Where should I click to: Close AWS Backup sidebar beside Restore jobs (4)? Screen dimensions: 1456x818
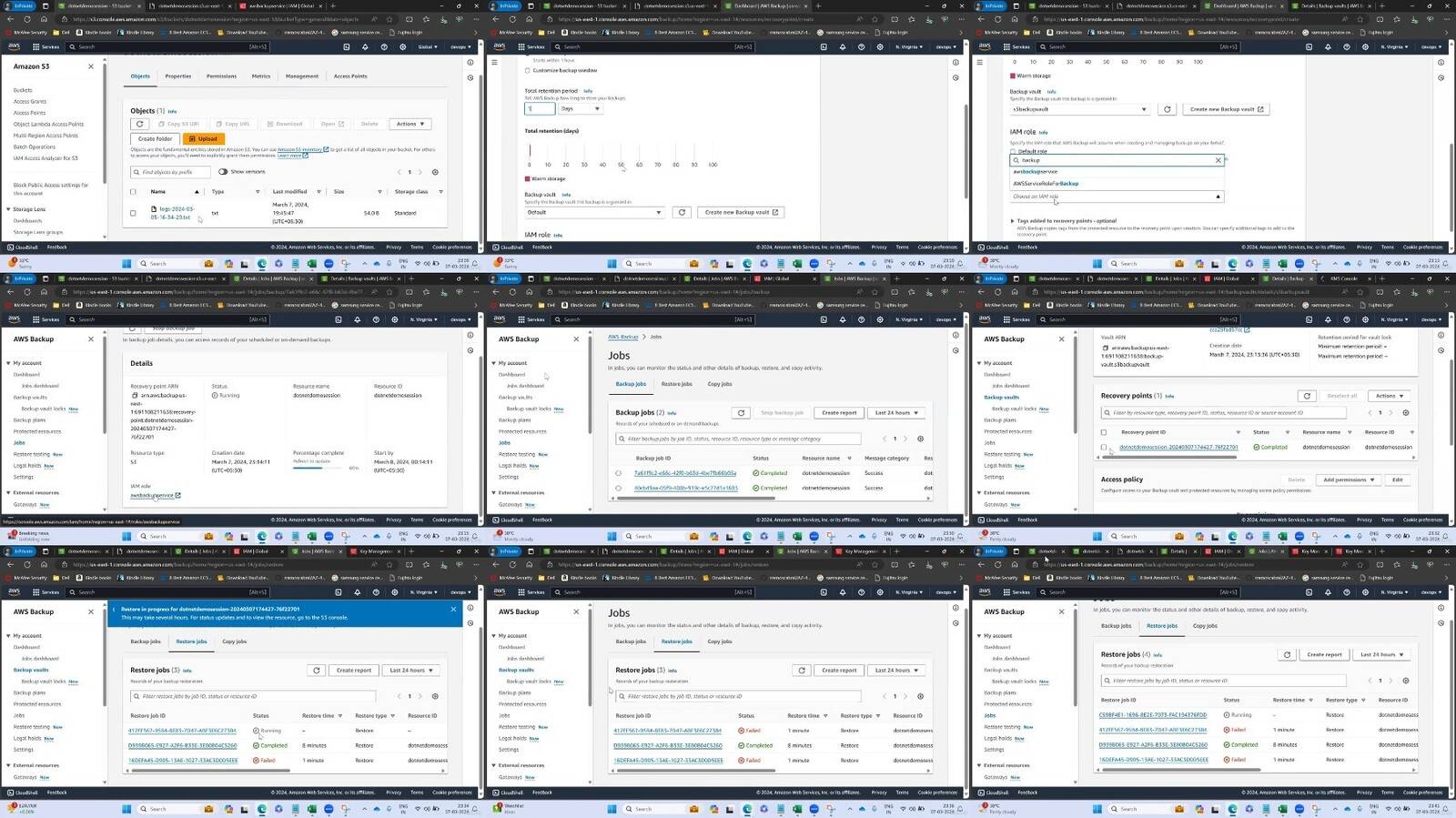tap(1061, 611)
